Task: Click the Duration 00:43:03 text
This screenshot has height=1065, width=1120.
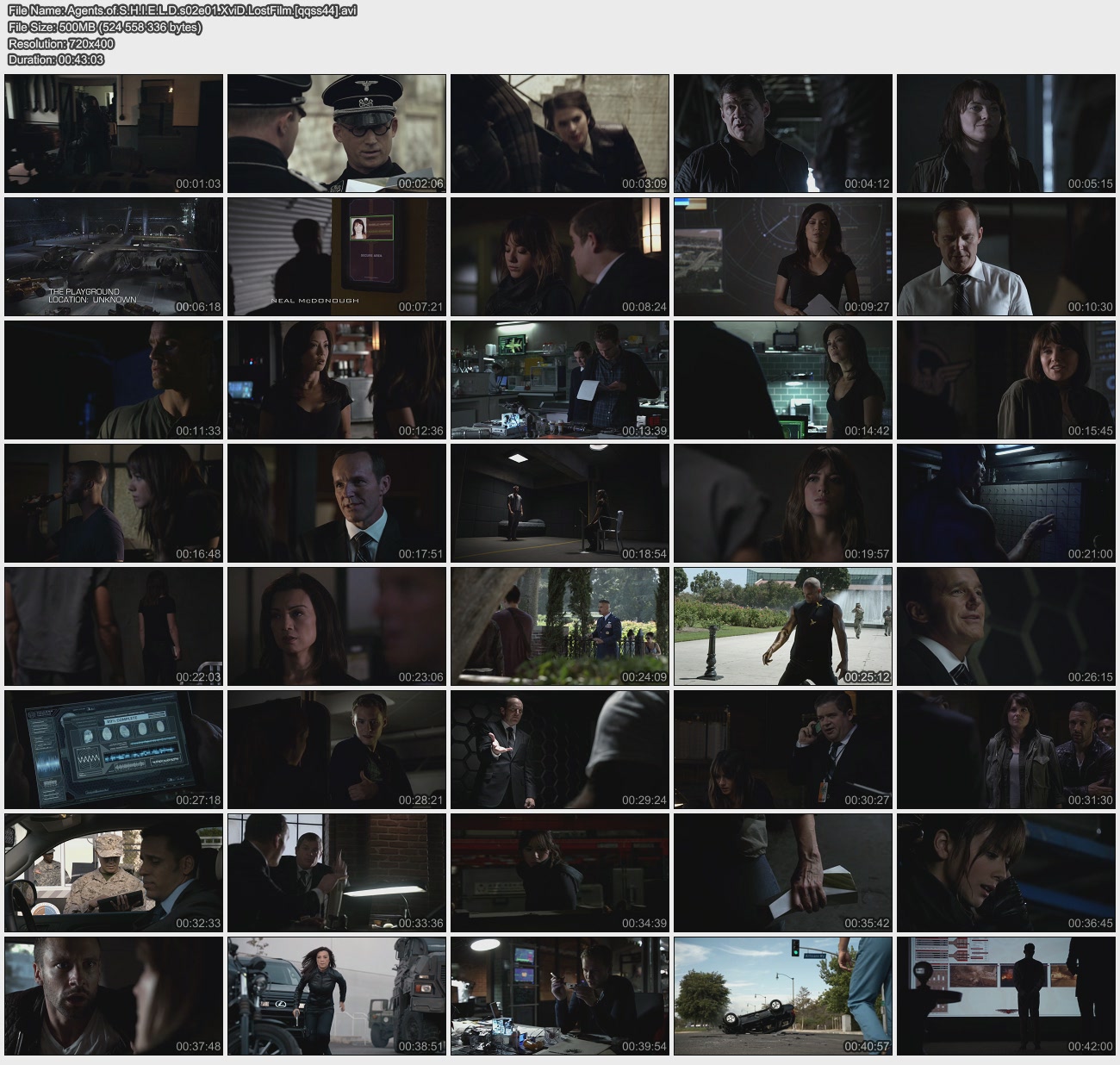Action: point(56,60)
